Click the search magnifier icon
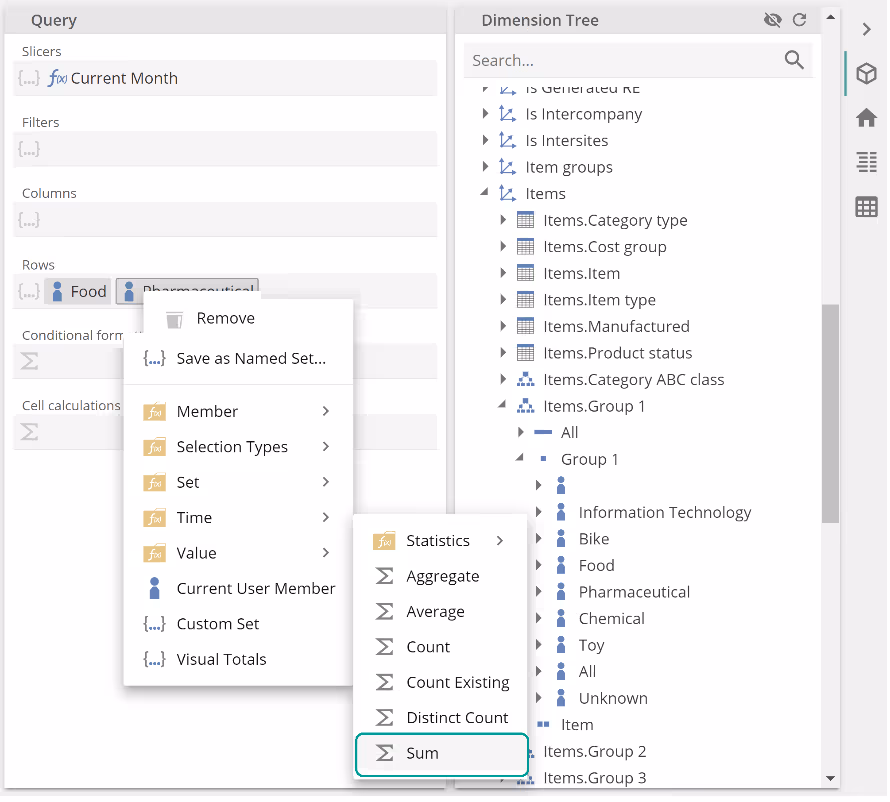Screen dimensions: 890x802 click(794, 60)
